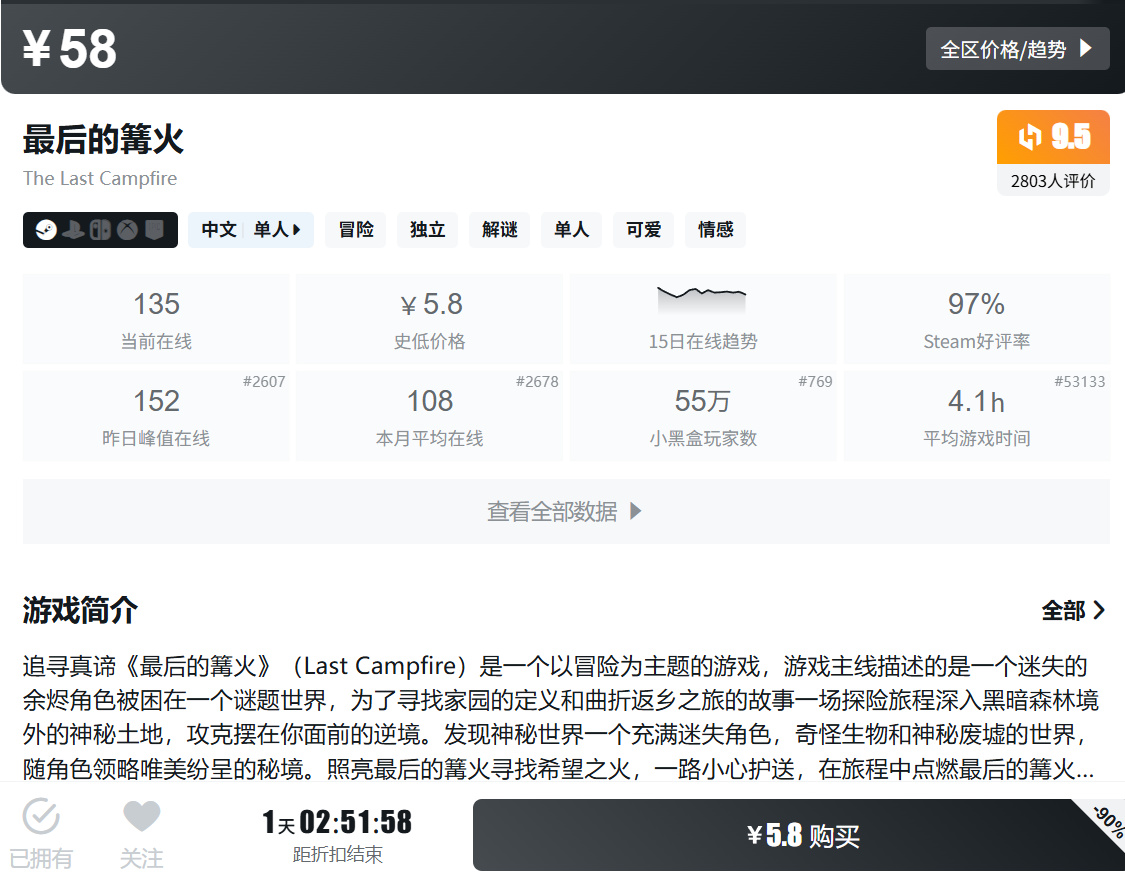Click the #769 rank label
This screenshot has height=886, width=1125.
click(x=815, y=382)
